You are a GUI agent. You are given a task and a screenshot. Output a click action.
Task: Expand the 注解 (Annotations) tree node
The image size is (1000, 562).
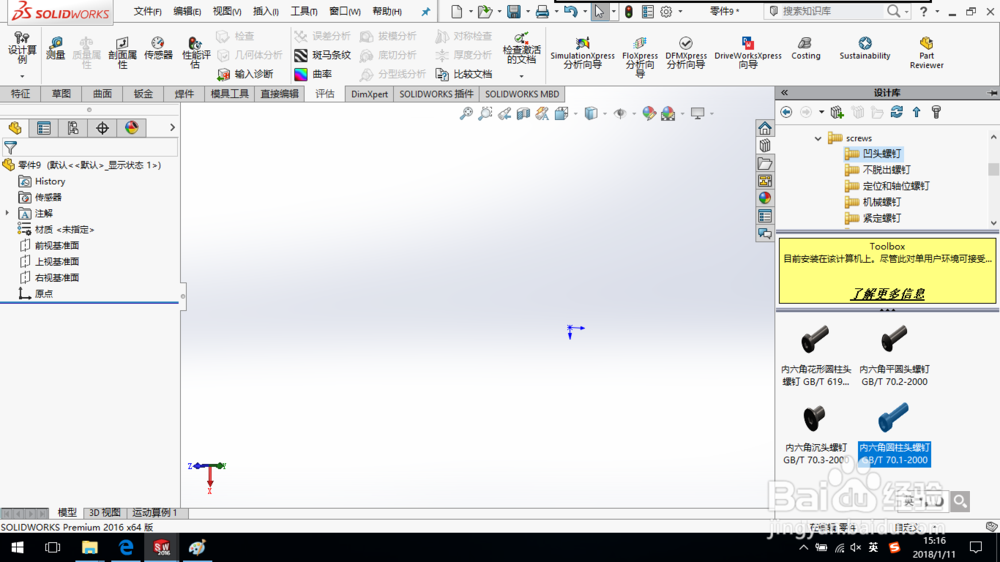click(x=8, y=213)
